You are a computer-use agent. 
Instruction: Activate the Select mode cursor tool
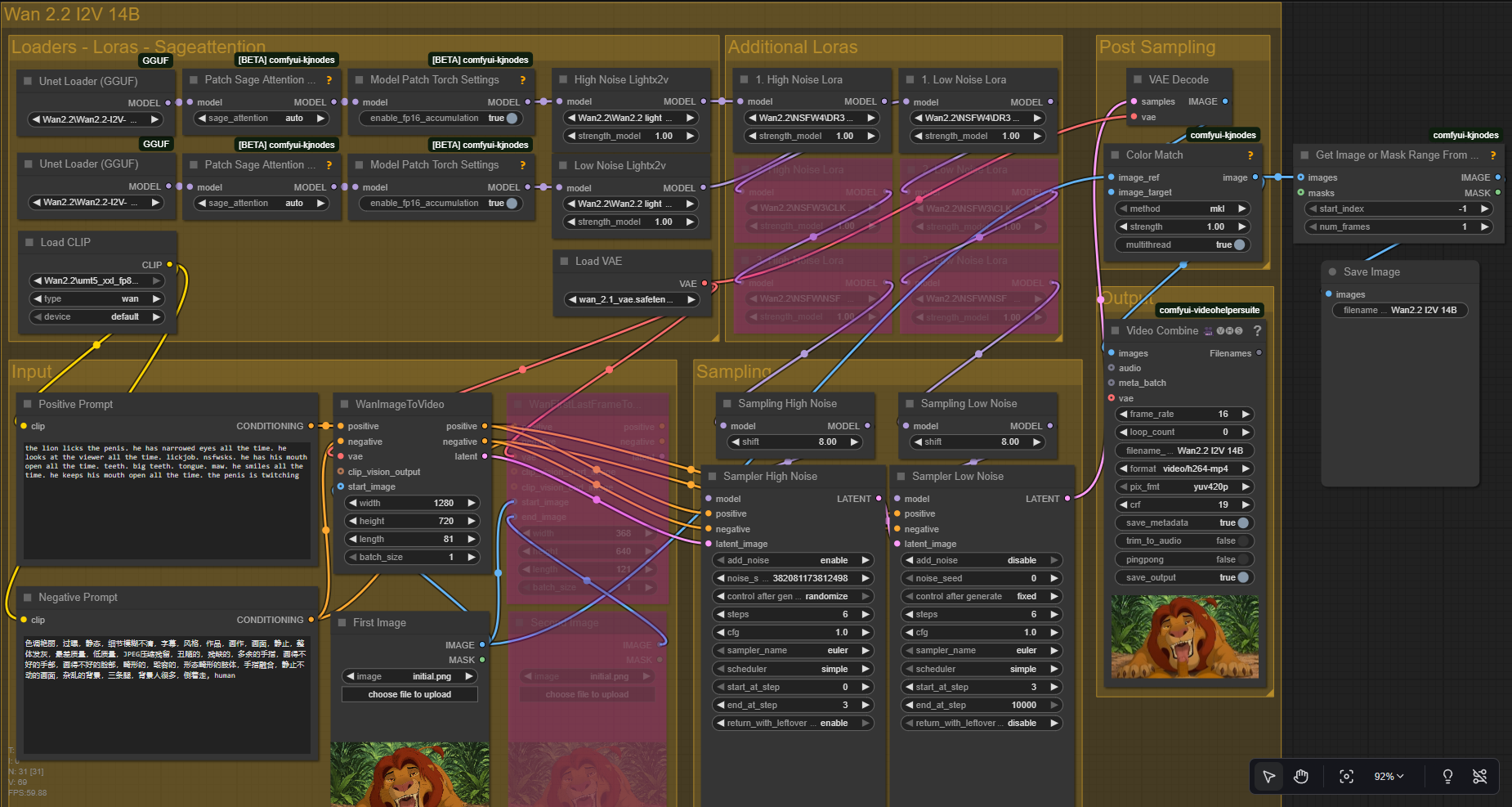[1268, 777]
